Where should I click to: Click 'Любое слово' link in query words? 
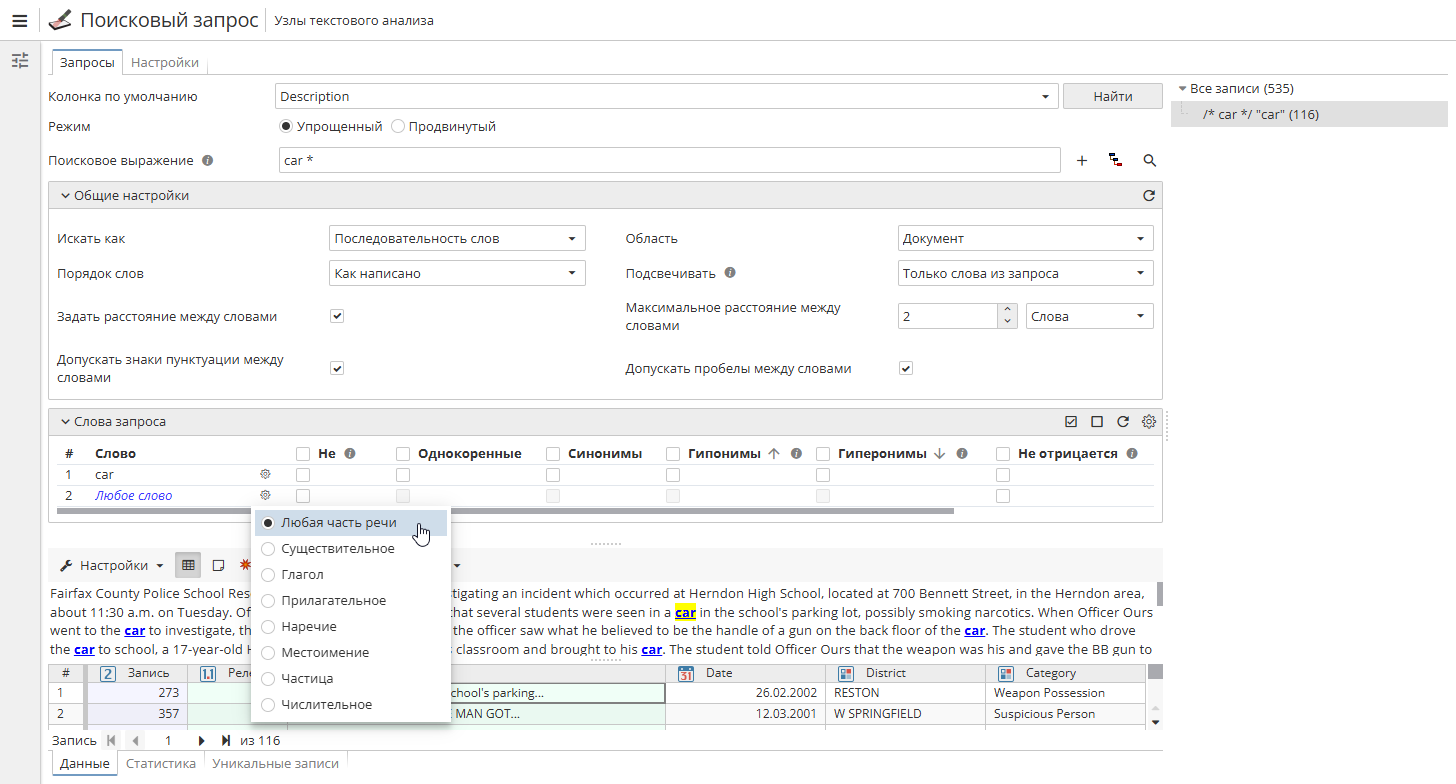tap(133, 495)
